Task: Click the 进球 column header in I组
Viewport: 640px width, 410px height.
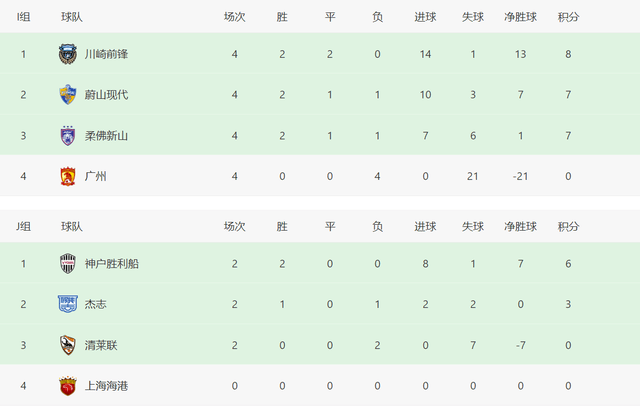Action: tap(425, 17)
